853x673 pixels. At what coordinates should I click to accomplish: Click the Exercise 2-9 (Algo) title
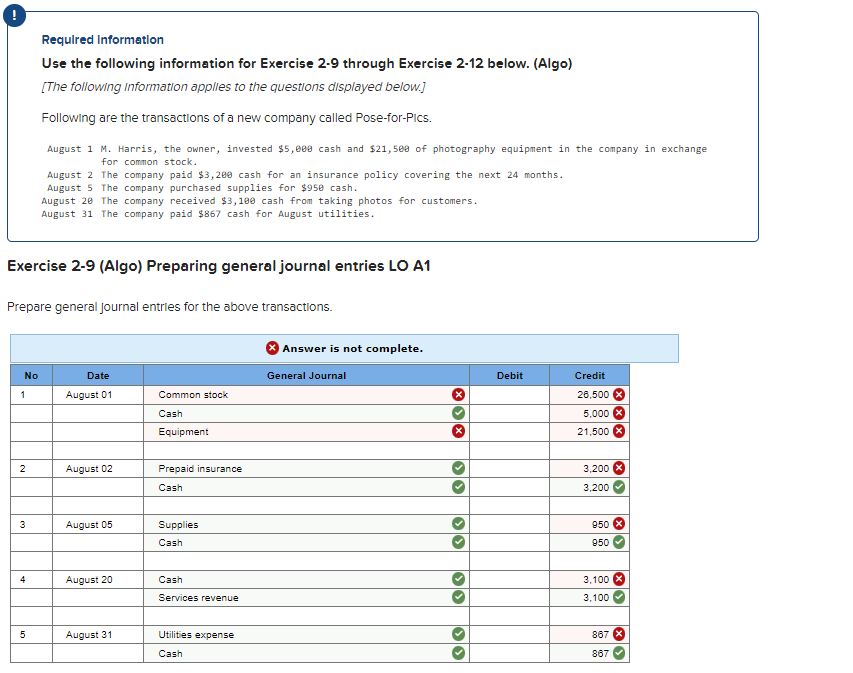(x=219, y=266)
